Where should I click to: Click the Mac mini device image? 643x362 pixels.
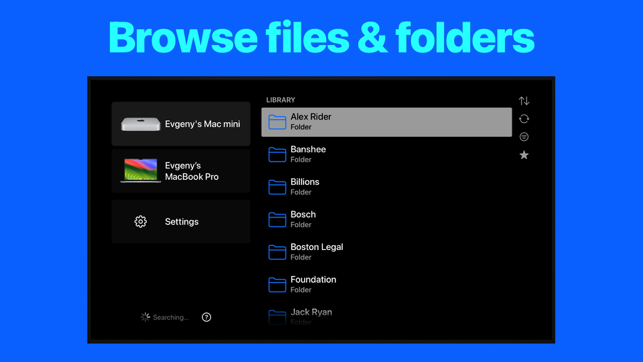(140, 124)
